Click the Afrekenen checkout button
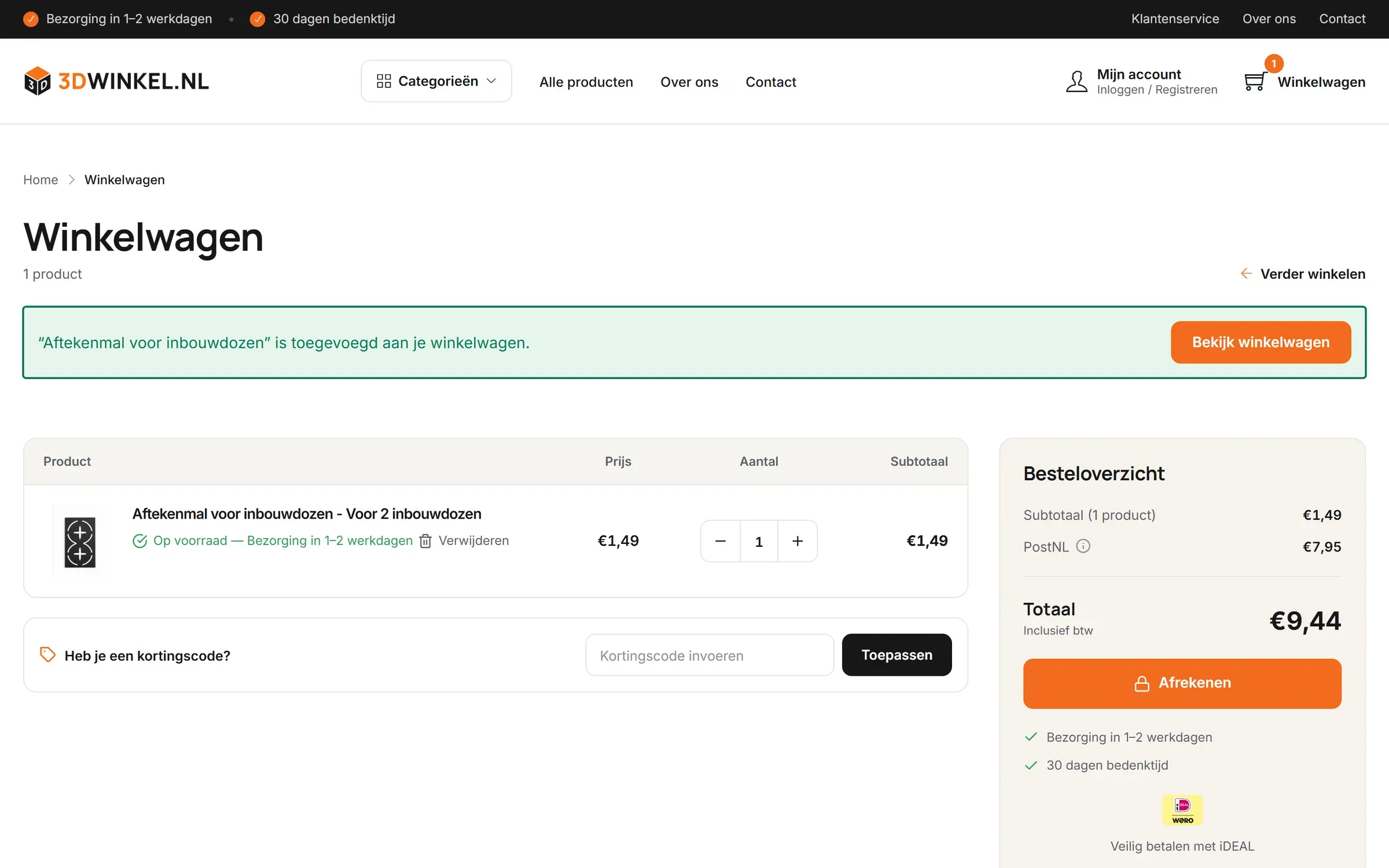Viewport: 1389px width, 868px height. (1182, 683)
